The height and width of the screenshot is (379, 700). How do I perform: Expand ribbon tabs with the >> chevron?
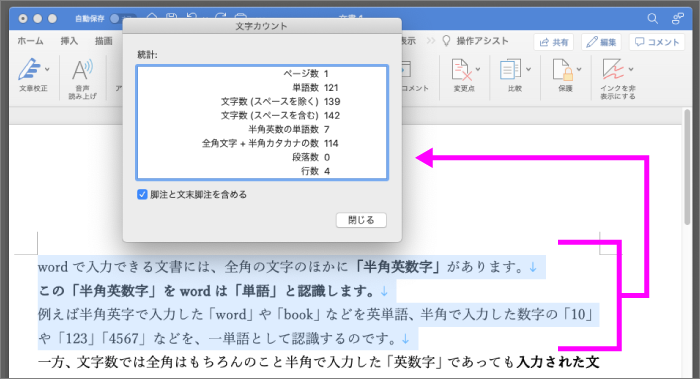pos(430,41)
